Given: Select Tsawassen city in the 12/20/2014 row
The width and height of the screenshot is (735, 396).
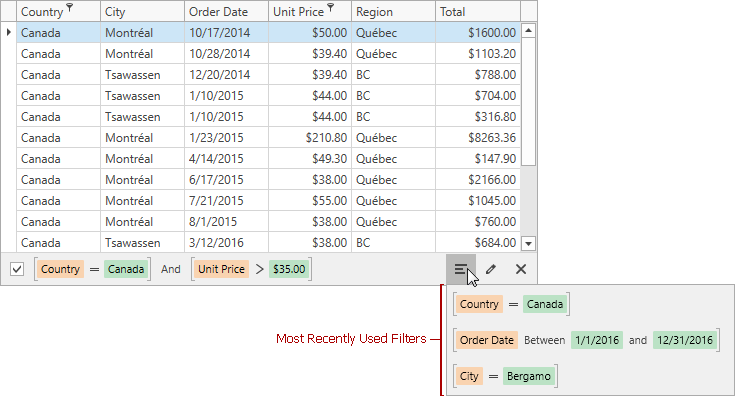Looking at the screenshot, I should pos(142,75).
